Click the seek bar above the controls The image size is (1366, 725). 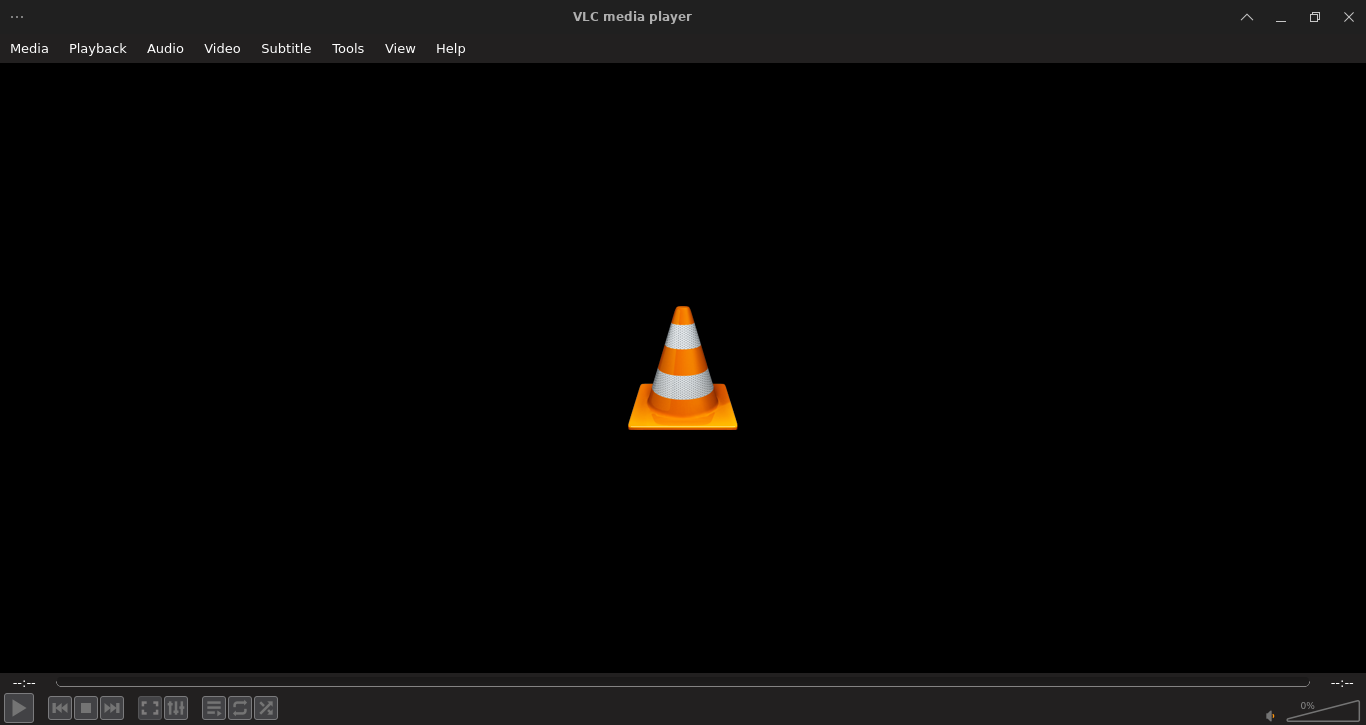click(x=683, y=683)
